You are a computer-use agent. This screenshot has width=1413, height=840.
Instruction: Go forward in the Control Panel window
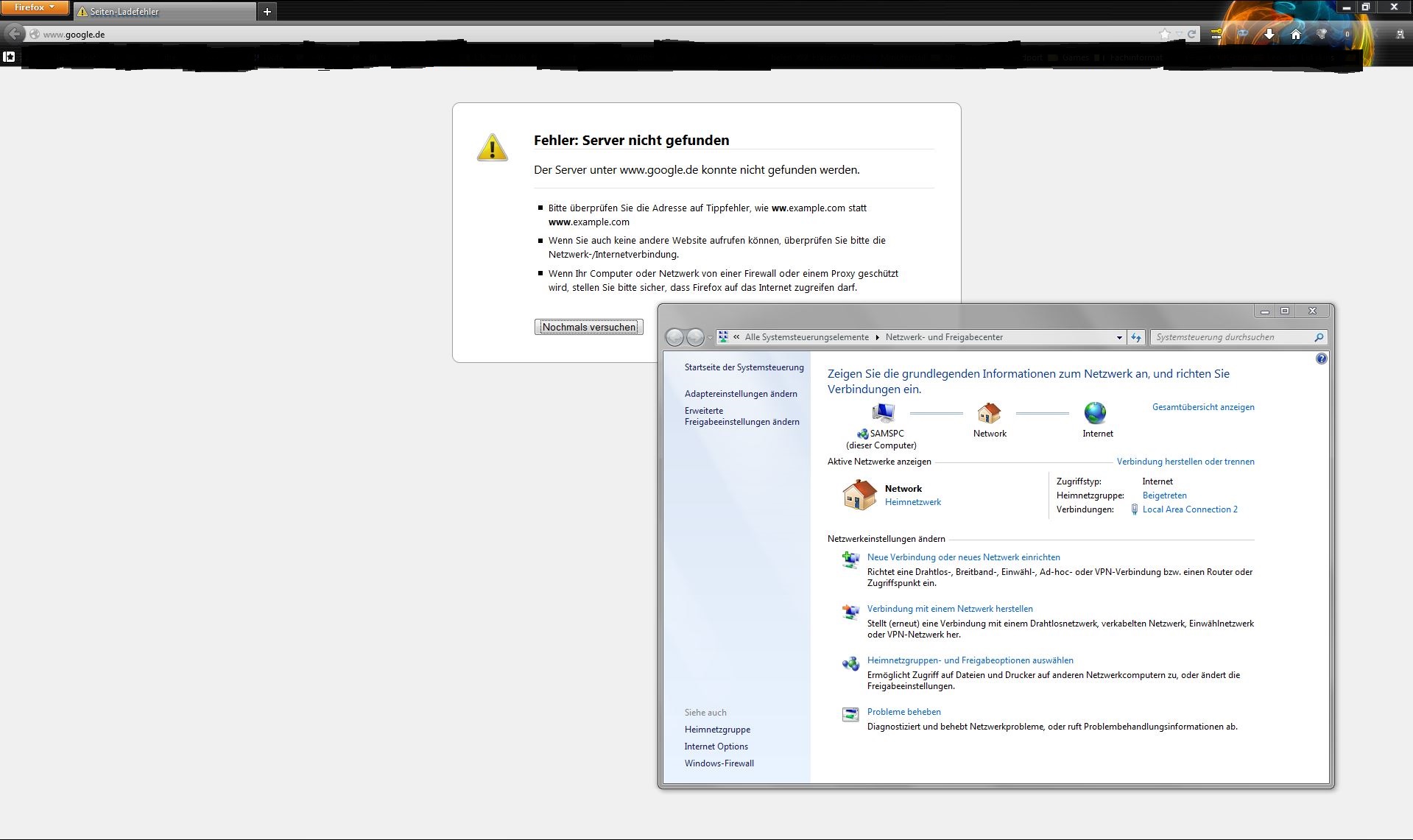pyautogui.click(x=695, y=337)
